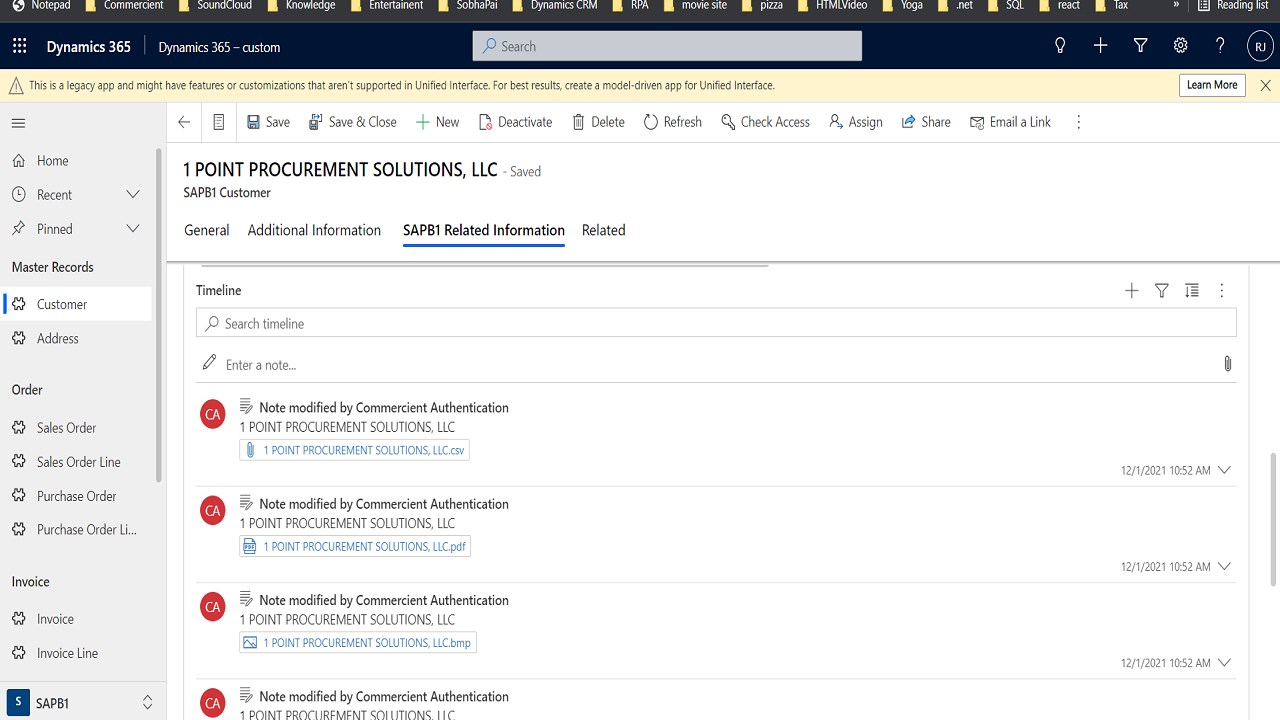Click the timeline sort/expand list icon
The image size is (1280, 720).
[1191, 290]
